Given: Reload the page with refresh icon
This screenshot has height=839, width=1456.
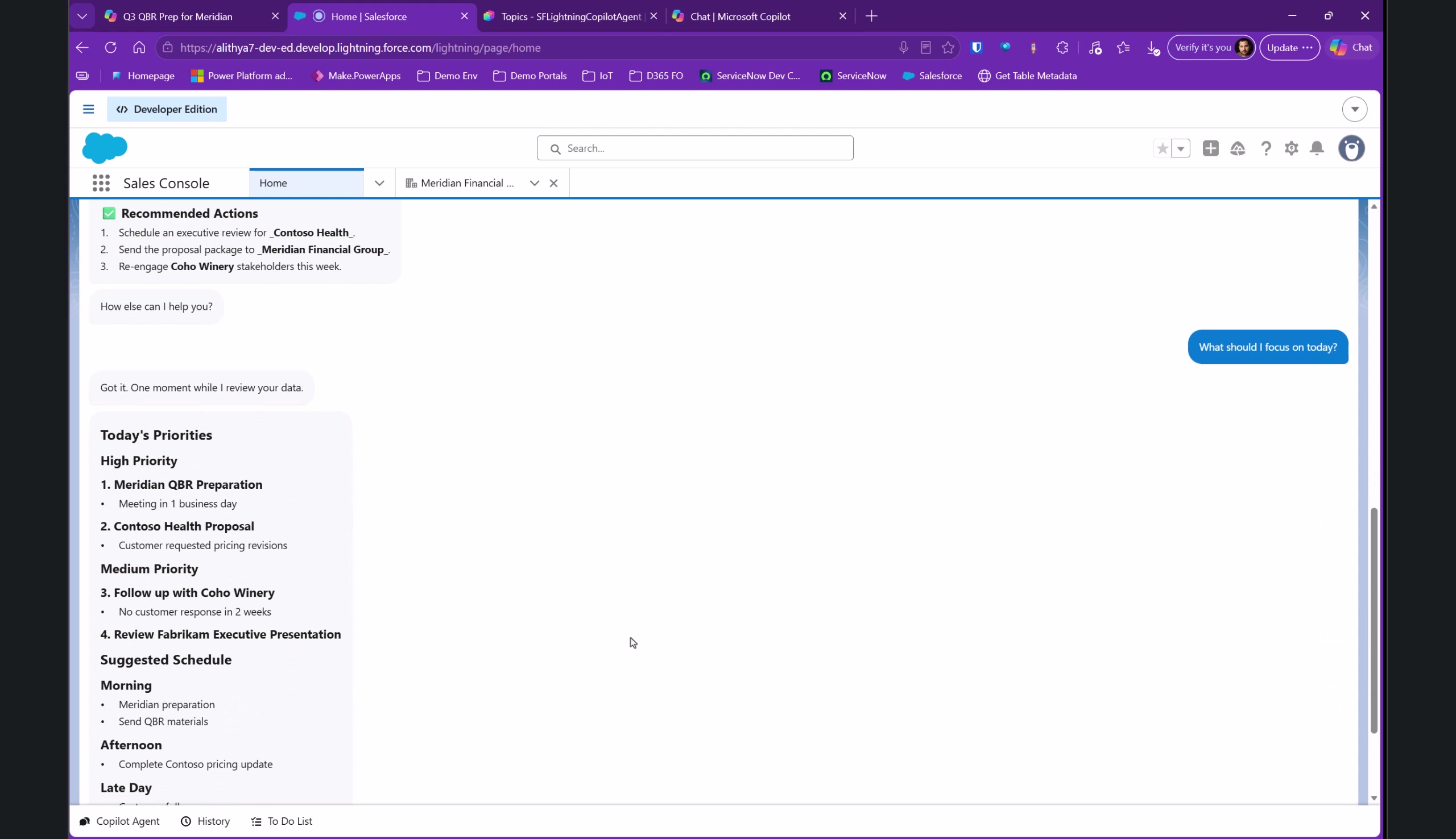Looking at the screenshot, I should click(x=111, y=48).
